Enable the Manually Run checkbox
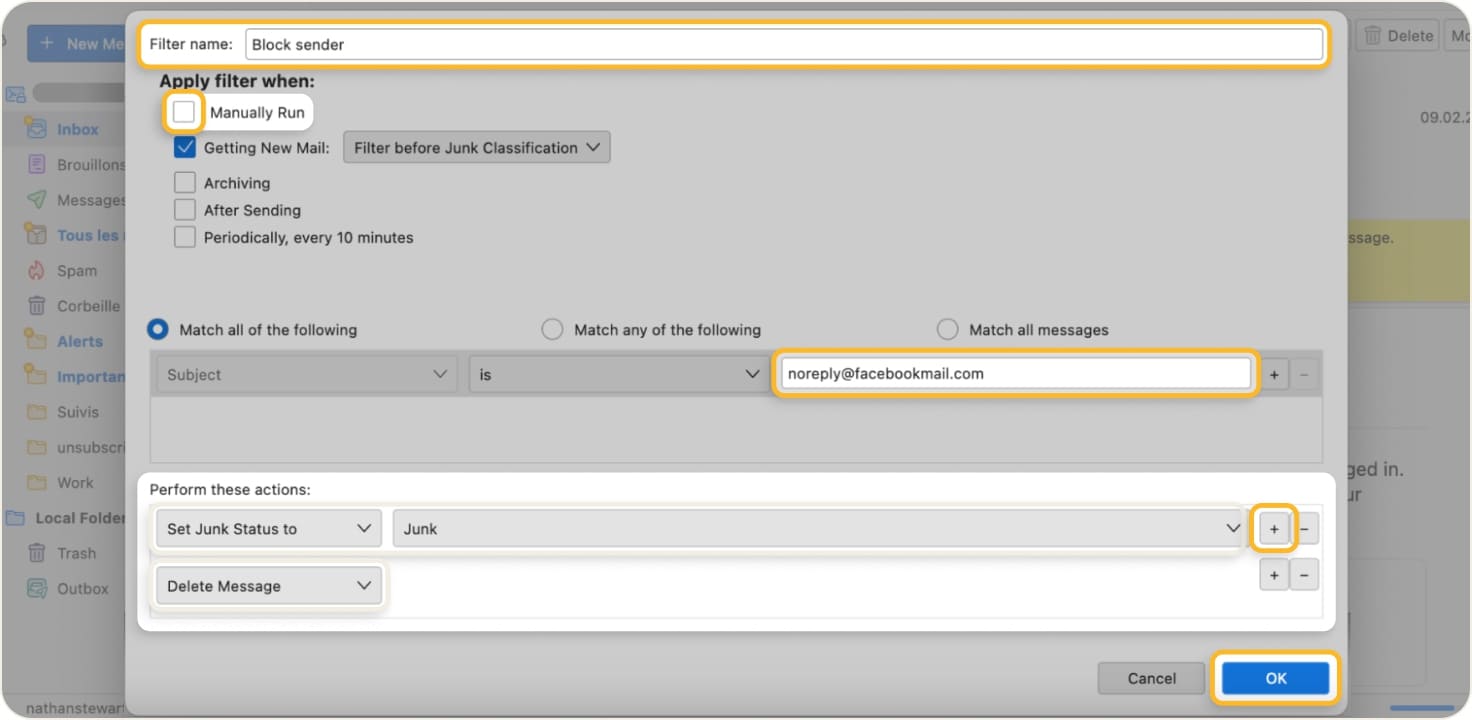1472x720 pixels. pos(184,111)
